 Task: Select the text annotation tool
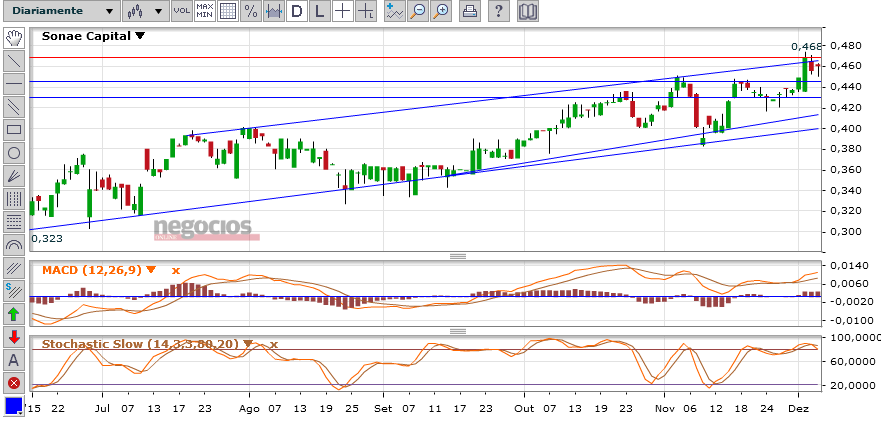point(14,360)
